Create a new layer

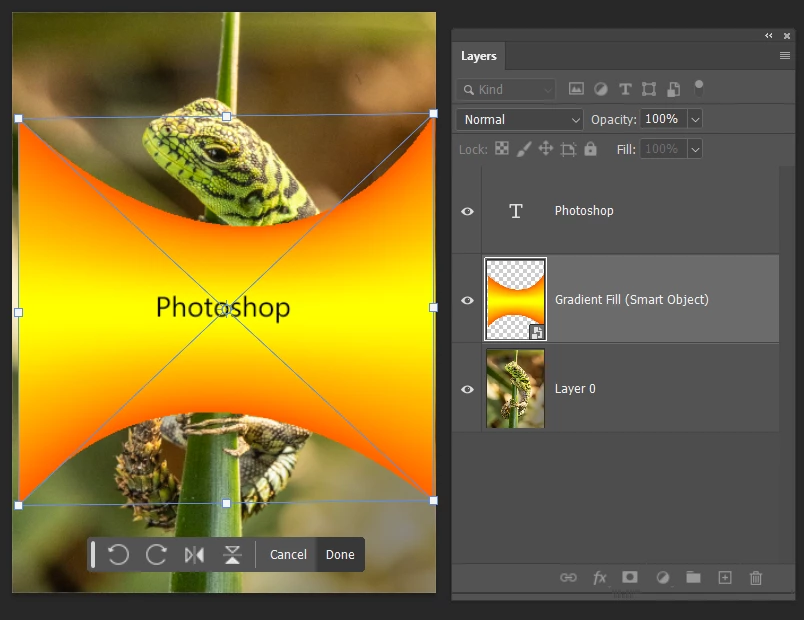pyautogui.click(x=725, y=578)
